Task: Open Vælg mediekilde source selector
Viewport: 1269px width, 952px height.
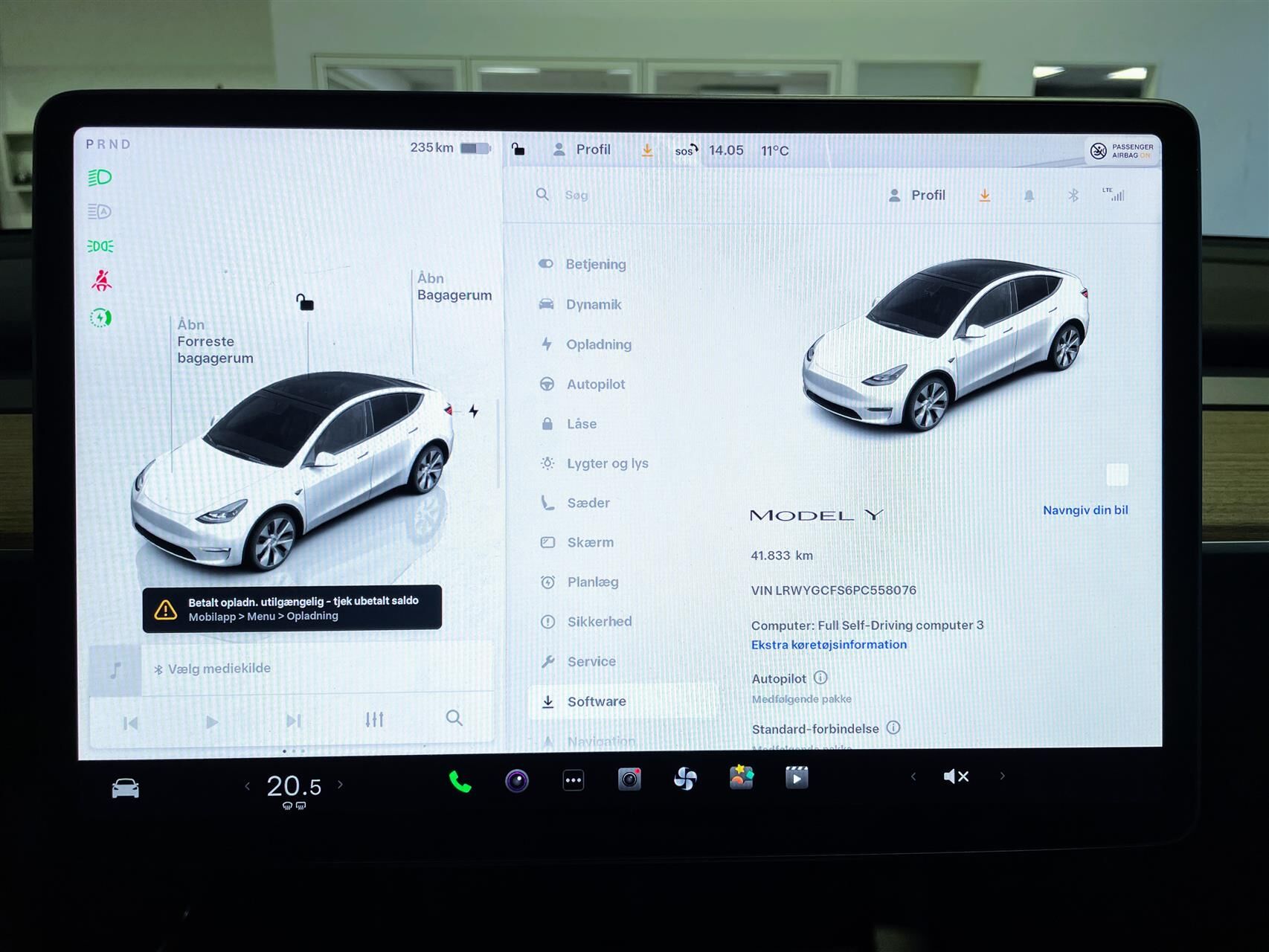Action: (x=213, y=668)
